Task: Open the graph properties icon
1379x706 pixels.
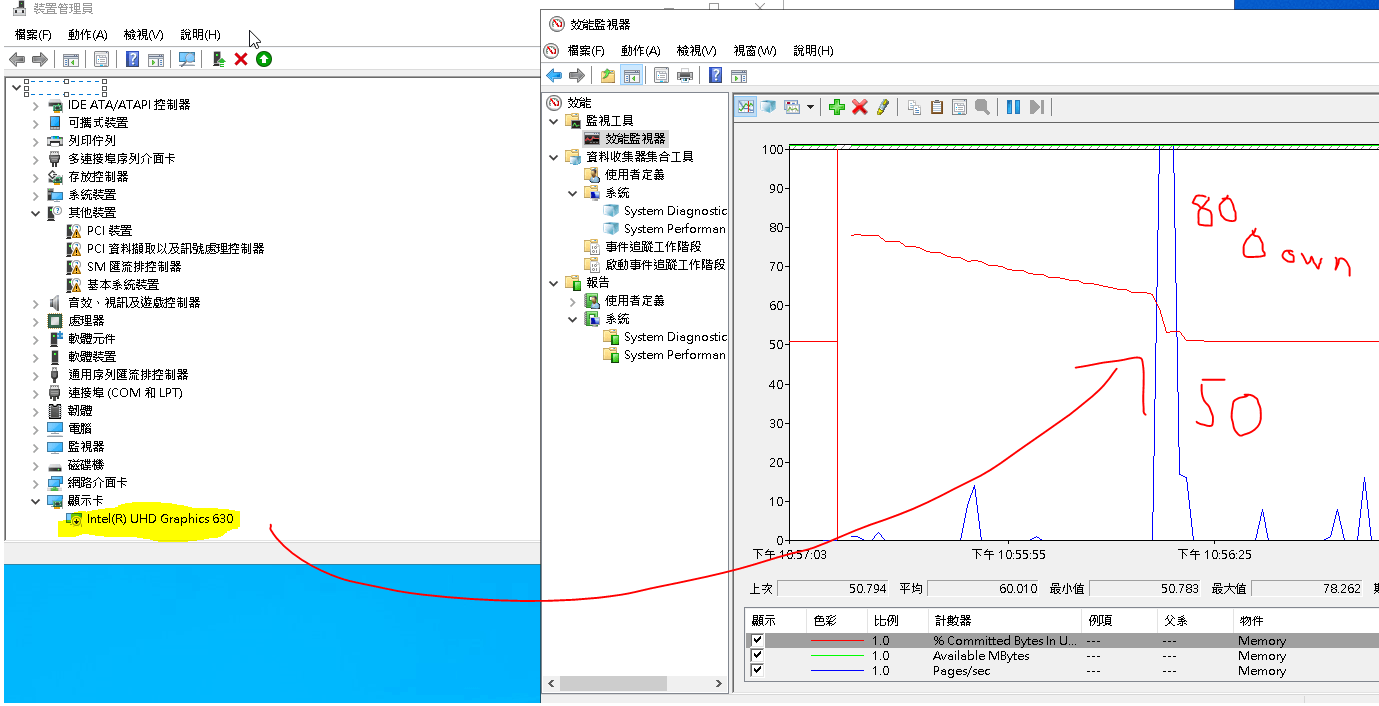Action: [959, 107]
